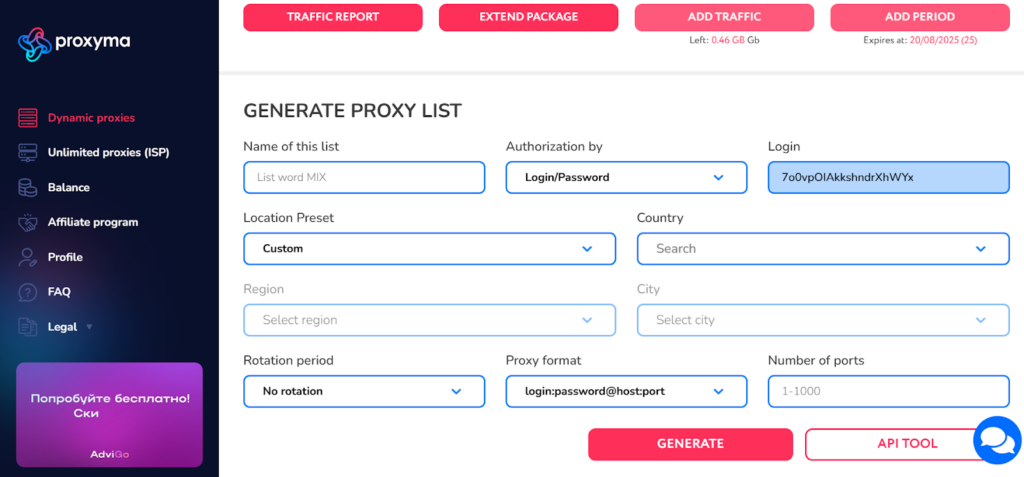Open Unlimited proxies (ISP) menu item
This screenshot has height=477, width=1024.
coord(108,153)
